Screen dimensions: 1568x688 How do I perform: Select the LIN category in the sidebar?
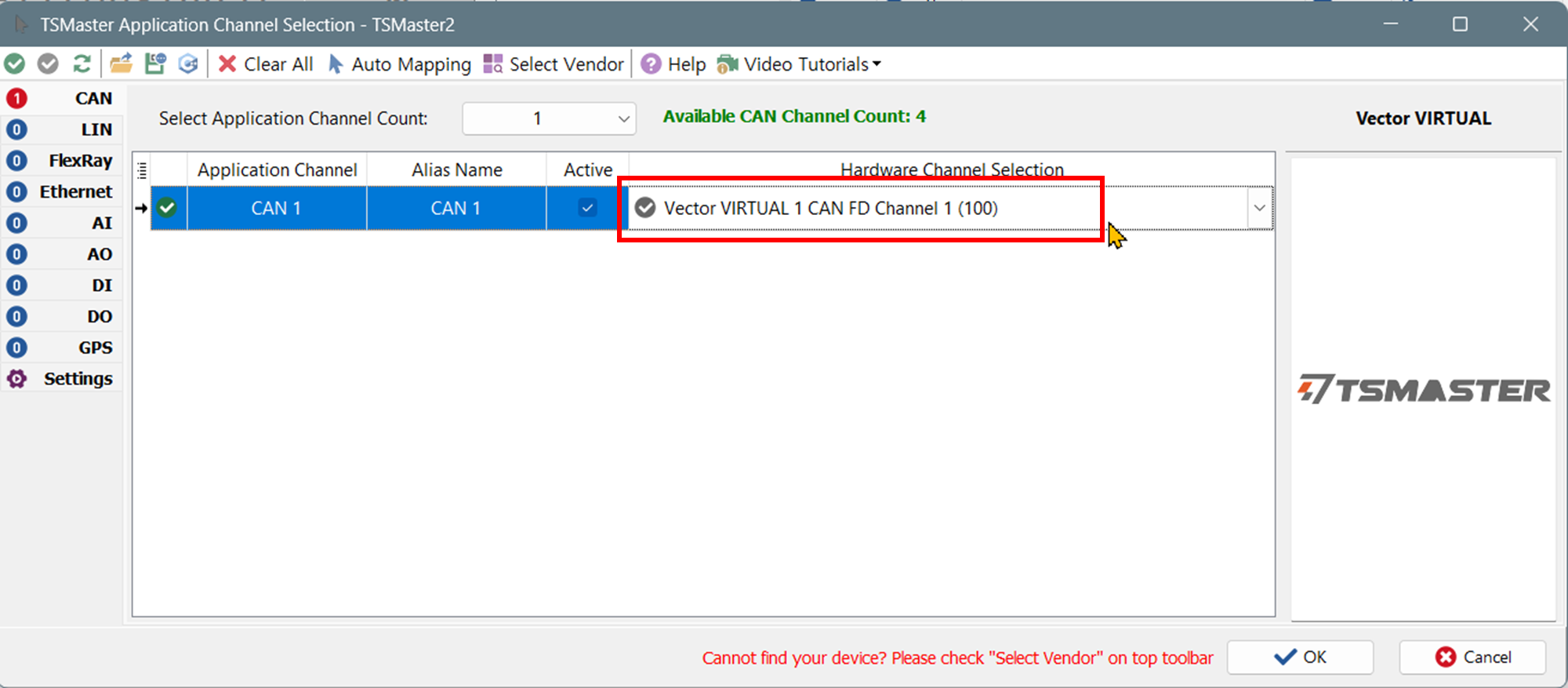coord(62,129)
